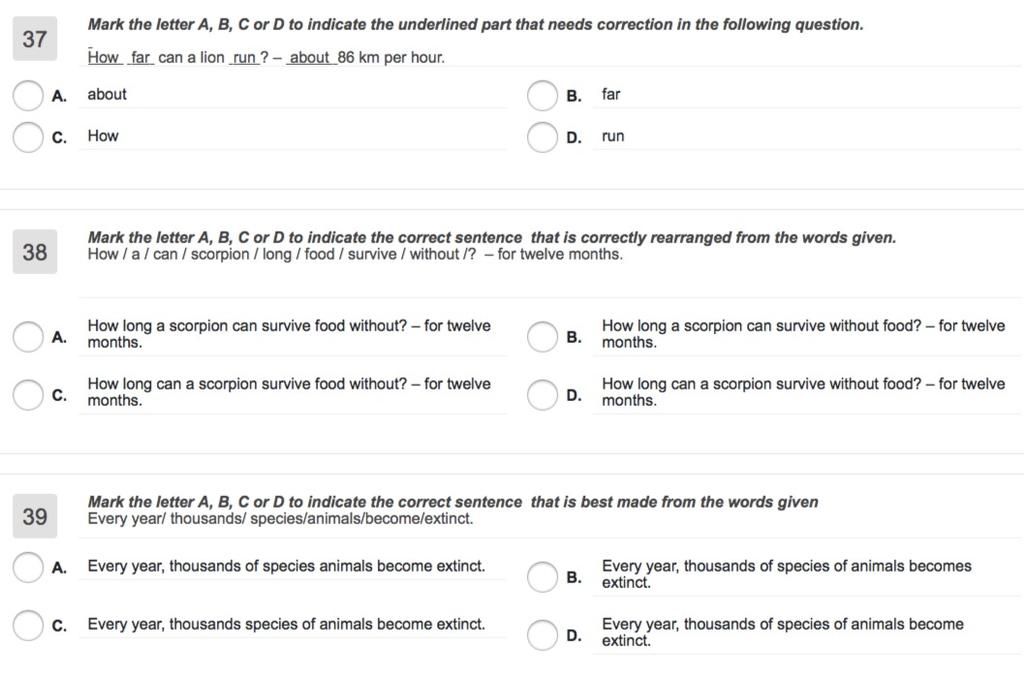Click answer text 'Every year, thousands of species animals'
The height and width of the screenshot is (680, 1024).
click(x=286, y=566)
